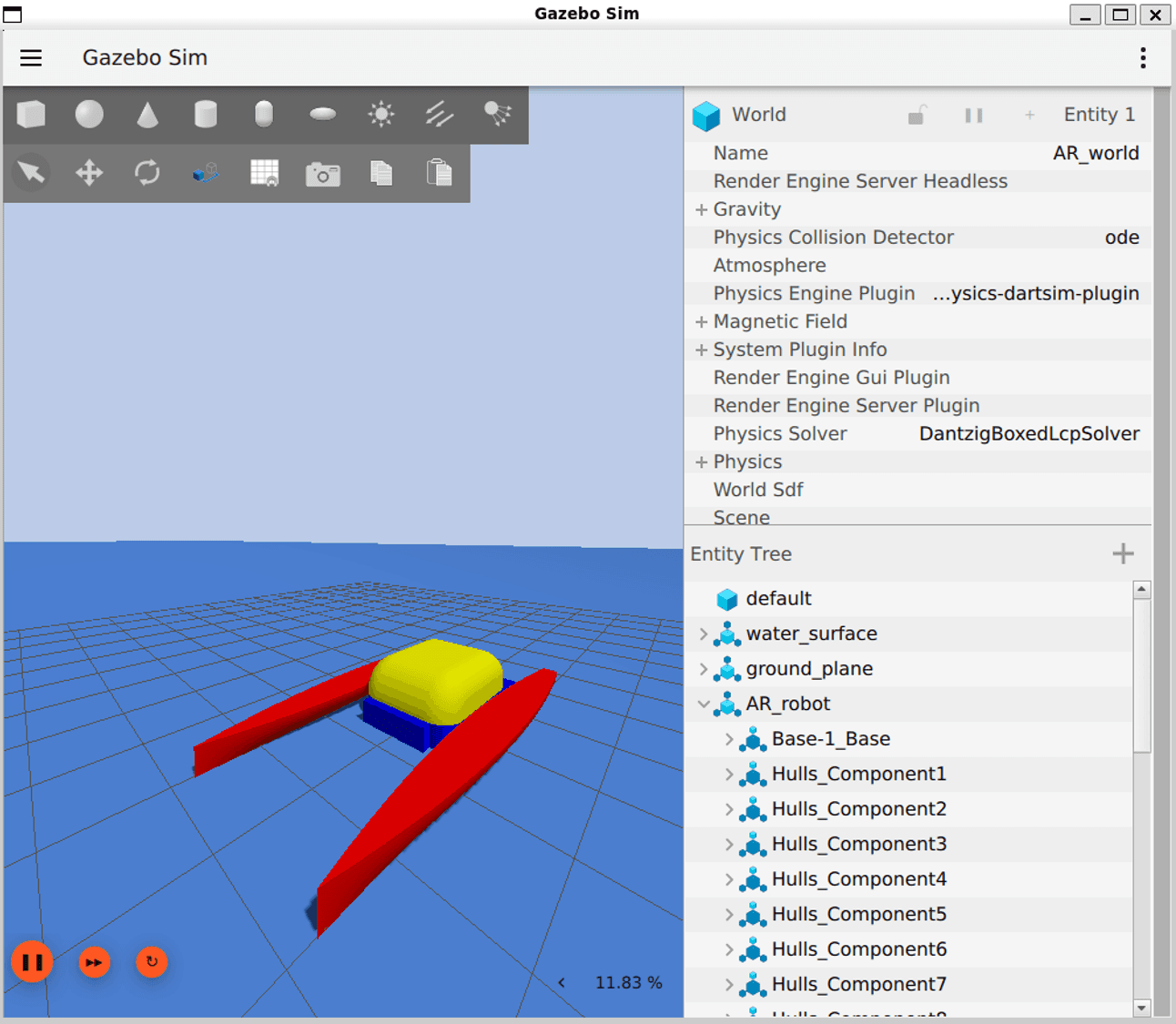Step the simulation forward
Screen dimensions: 1176x1024
(94, 961)
